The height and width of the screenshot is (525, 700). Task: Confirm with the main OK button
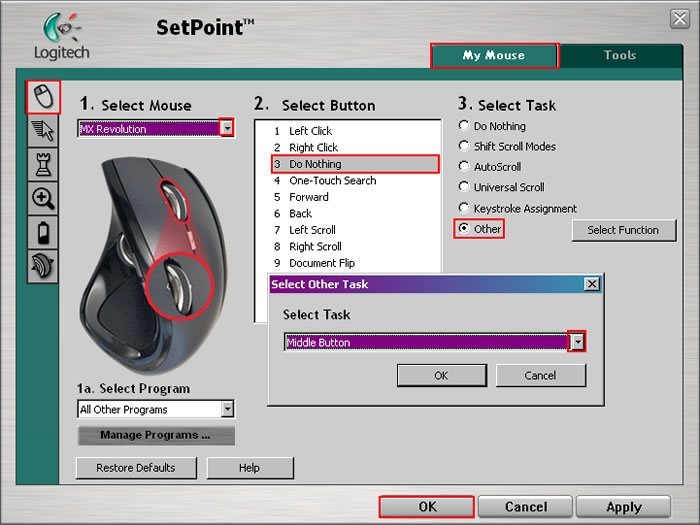tap(427, 507)
